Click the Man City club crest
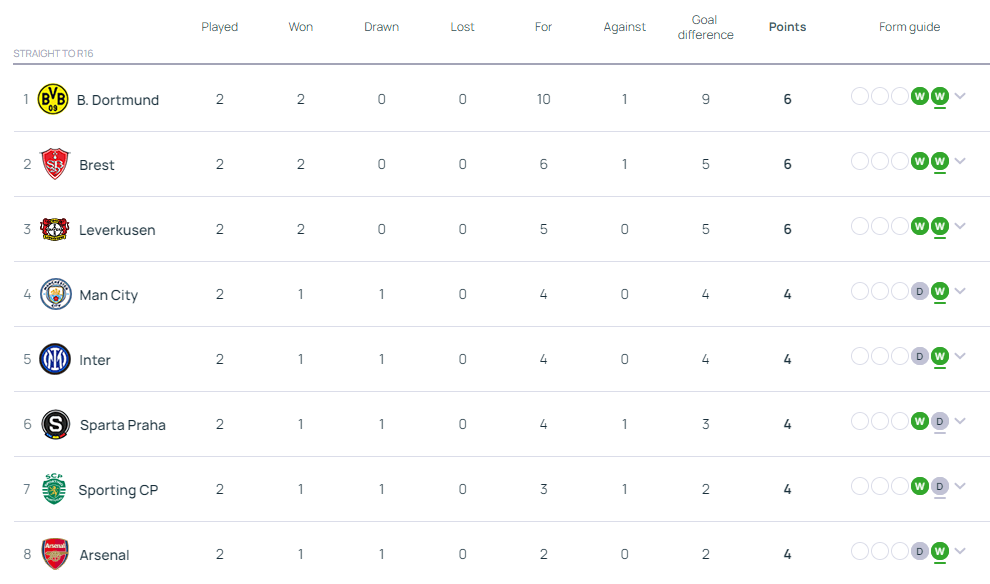The image size is (990, 584). (x=56, y=294)
